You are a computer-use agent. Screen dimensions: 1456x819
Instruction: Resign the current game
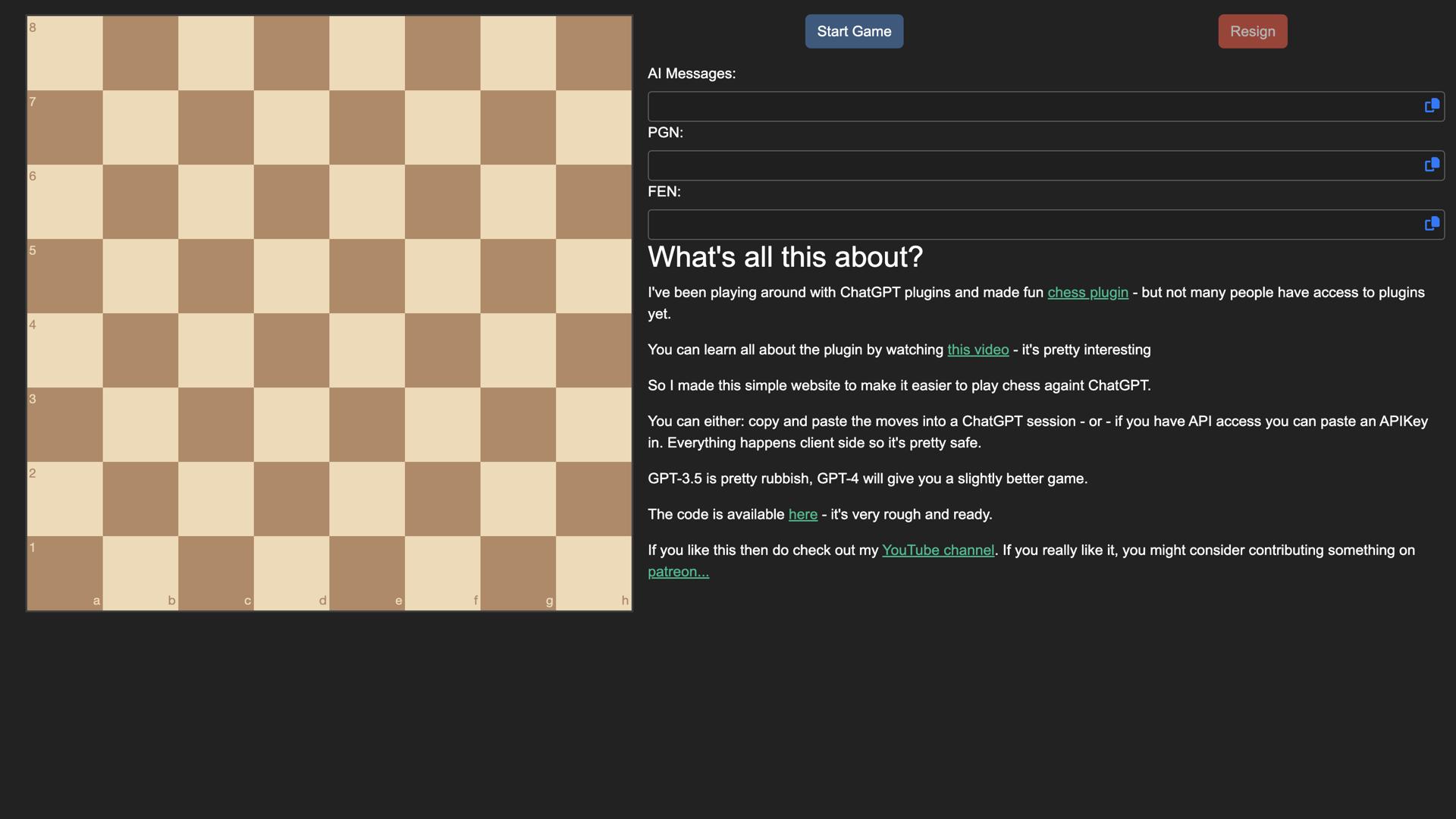[x=1252, y=31]
